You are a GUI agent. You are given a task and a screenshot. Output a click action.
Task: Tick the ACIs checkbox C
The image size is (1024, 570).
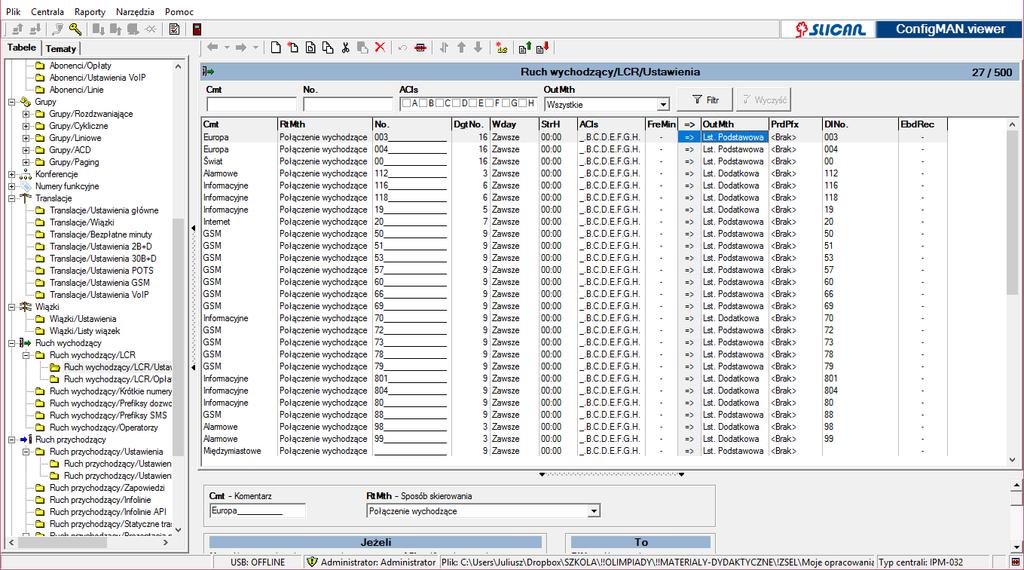click(440, 103)
